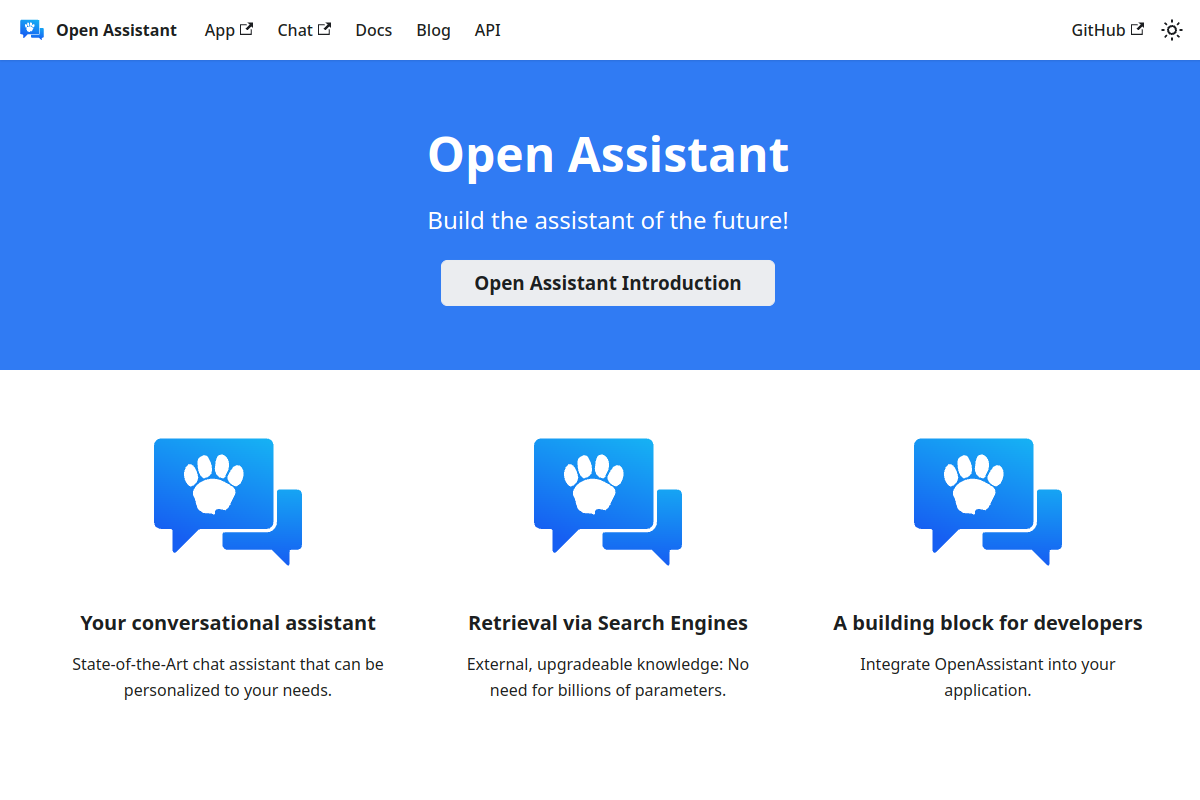This screenshot has width=1200, height=800.
Task: Open the Blog section
Action: point(433,30)
